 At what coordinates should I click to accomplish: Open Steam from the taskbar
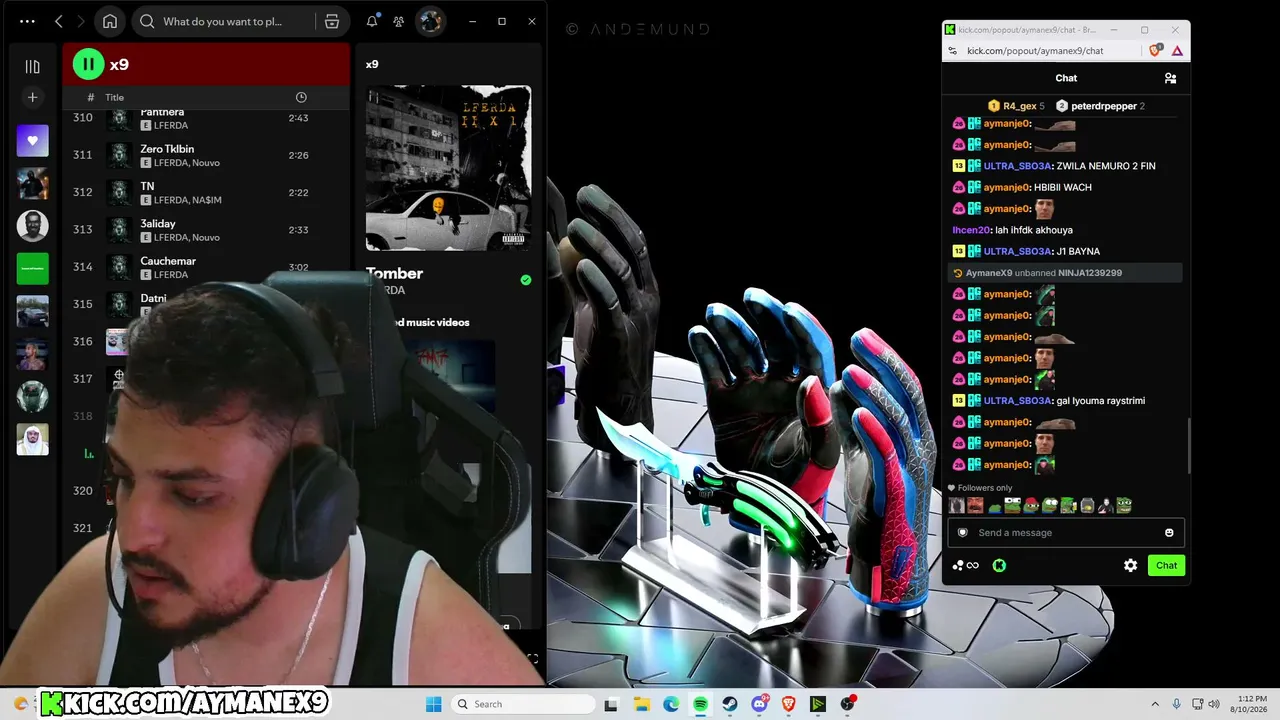(730, 704)
